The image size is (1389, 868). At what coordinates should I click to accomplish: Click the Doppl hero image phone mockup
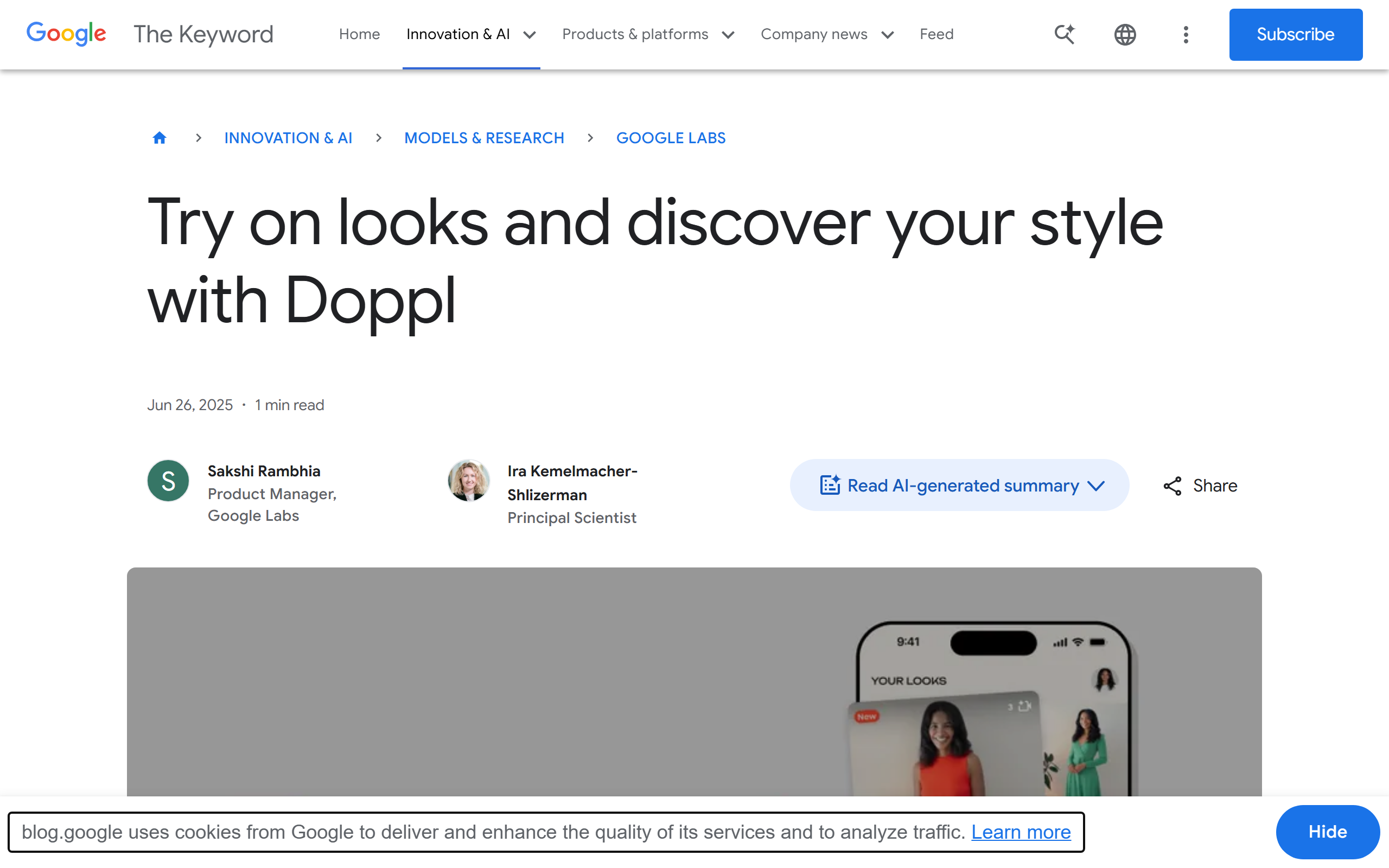[993, 709]
